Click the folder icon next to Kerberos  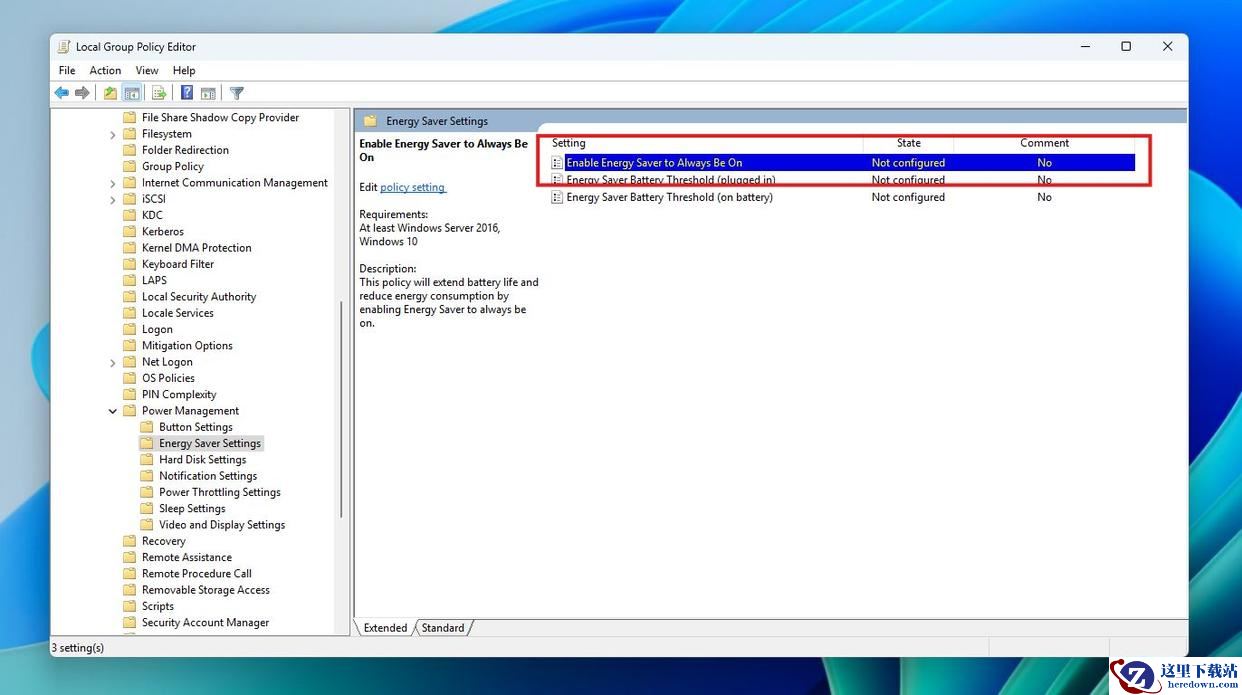coord(129,231)
